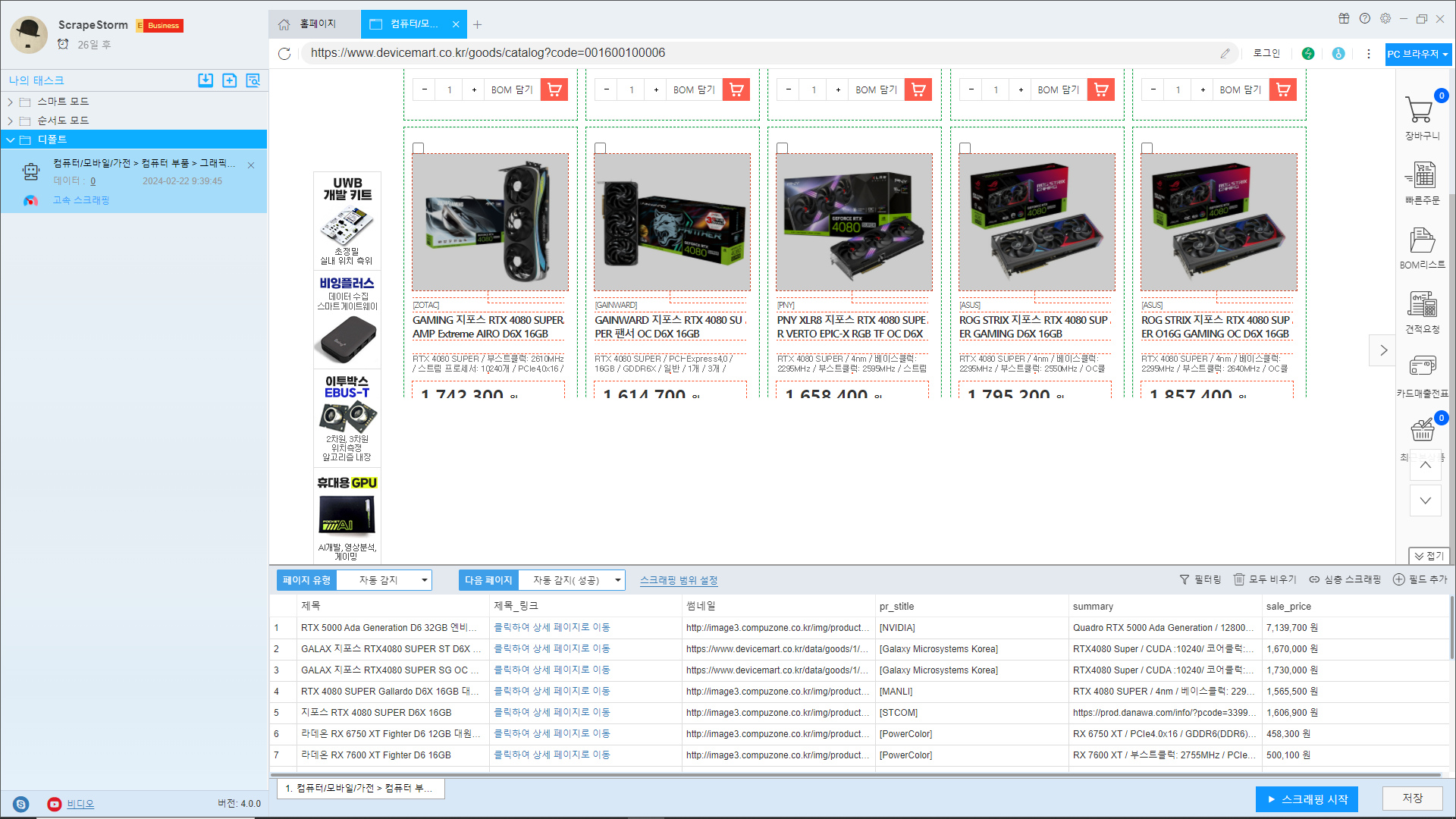Start scraping with 스크래핑 시작 button
Screen dimensions: 1456x819
pos(1307,799)
